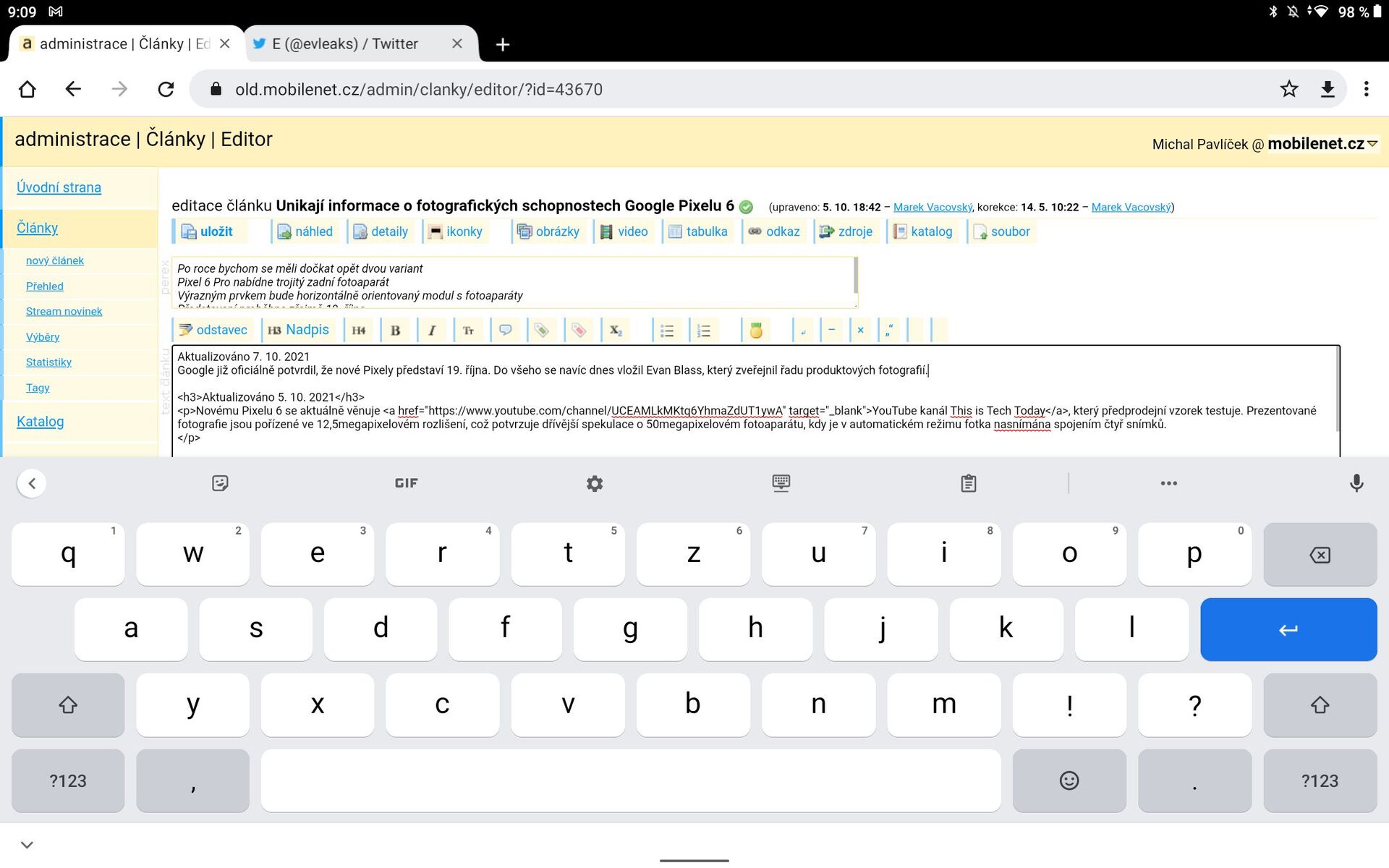Click the bold formatting icon
This screenshot has width=1389, height=868.
(395, 331)
